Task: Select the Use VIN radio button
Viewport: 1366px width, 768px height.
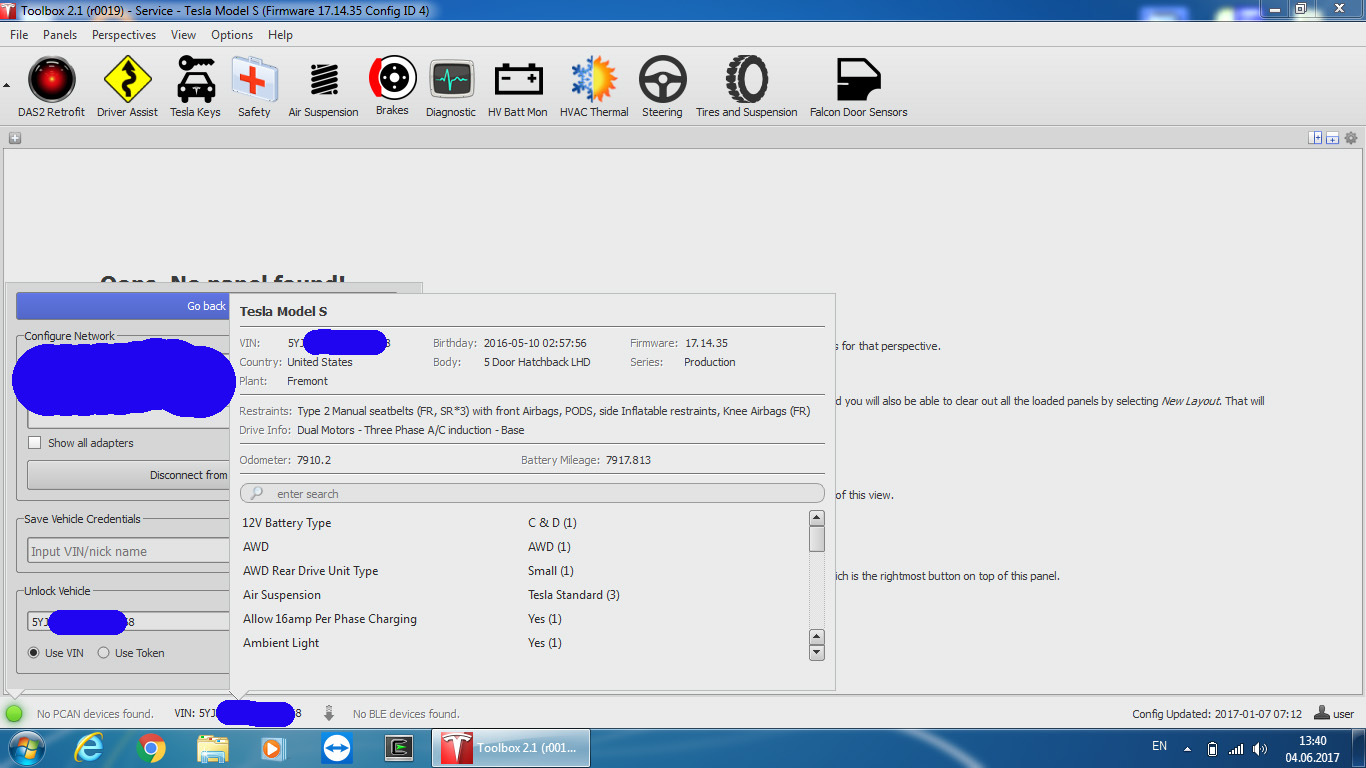Action: tap(34, 653)
